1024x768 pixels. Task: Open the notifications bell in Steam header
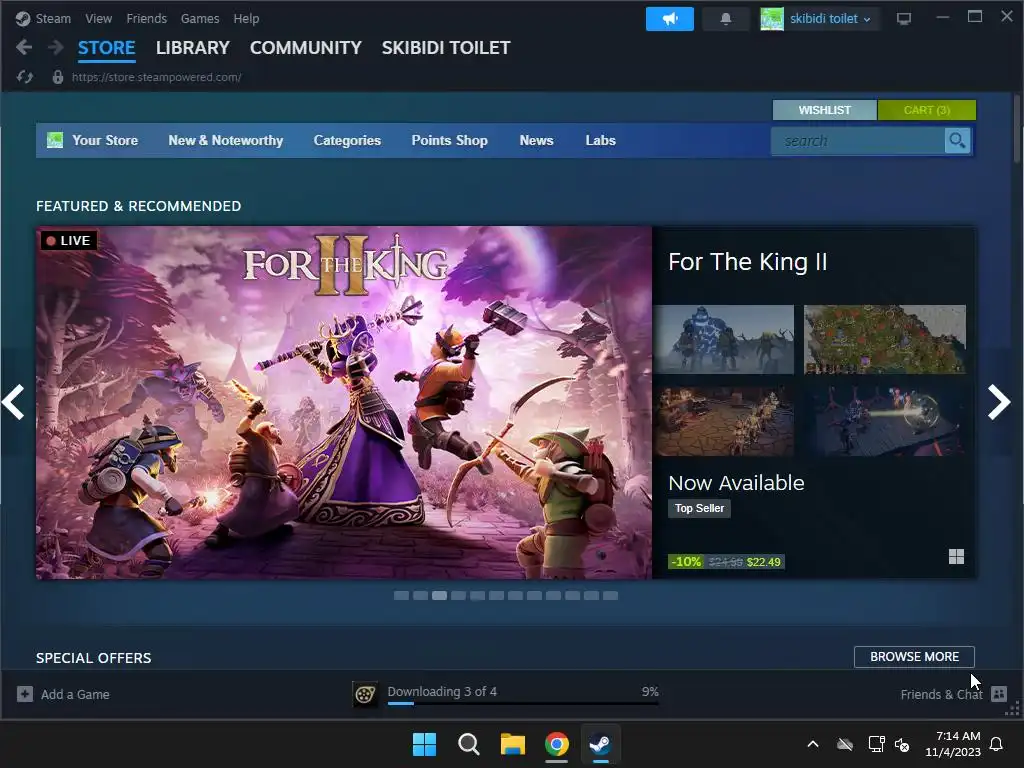point(726,19)
